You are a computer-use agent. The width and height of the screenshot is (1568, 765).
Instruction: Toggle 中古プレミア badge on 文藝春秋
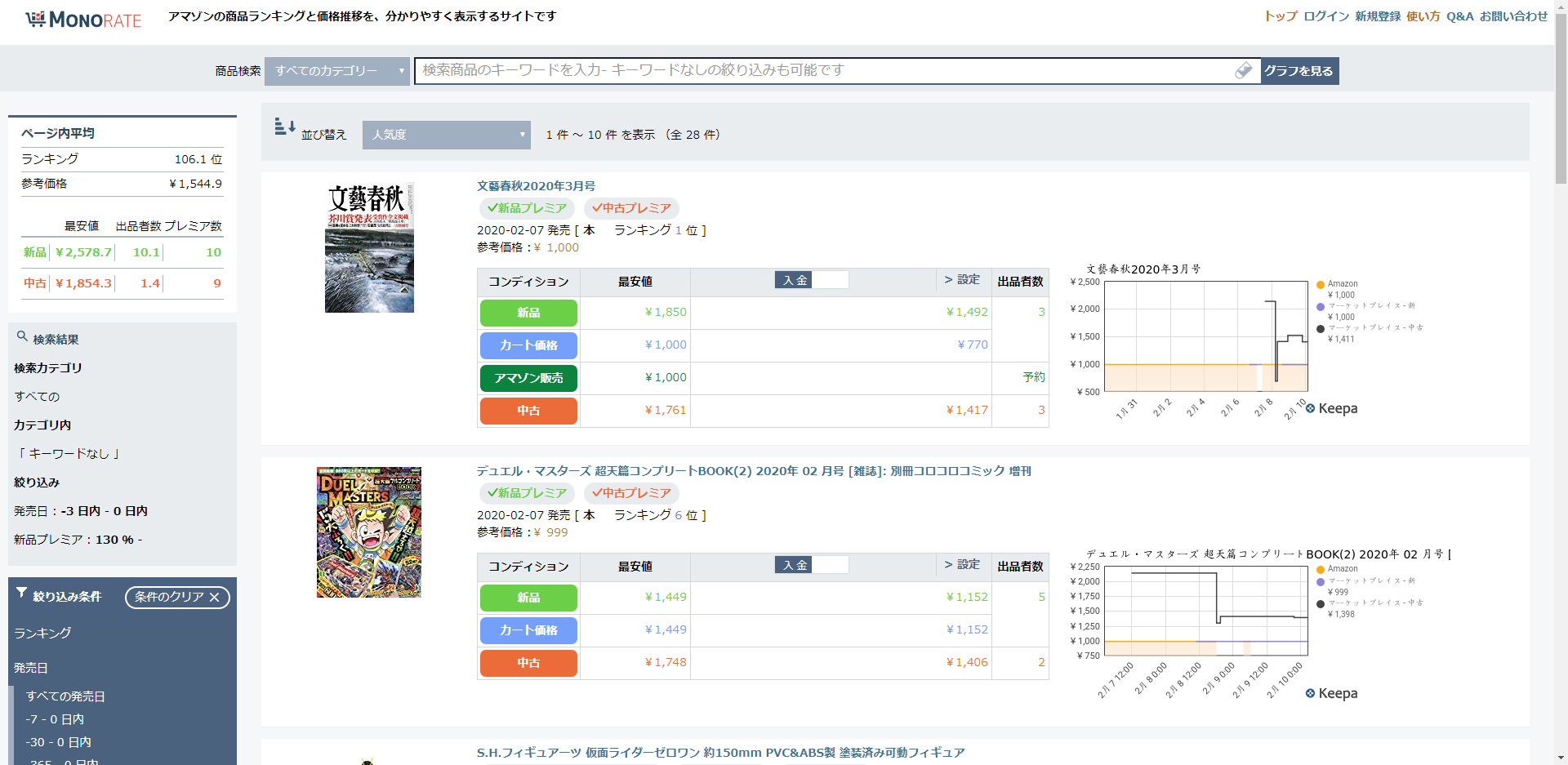click(631, 208)
